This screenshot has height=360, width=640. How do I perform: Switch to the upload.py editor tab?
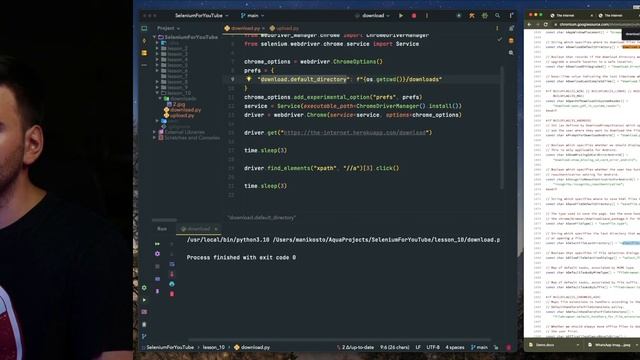[284, 28]
